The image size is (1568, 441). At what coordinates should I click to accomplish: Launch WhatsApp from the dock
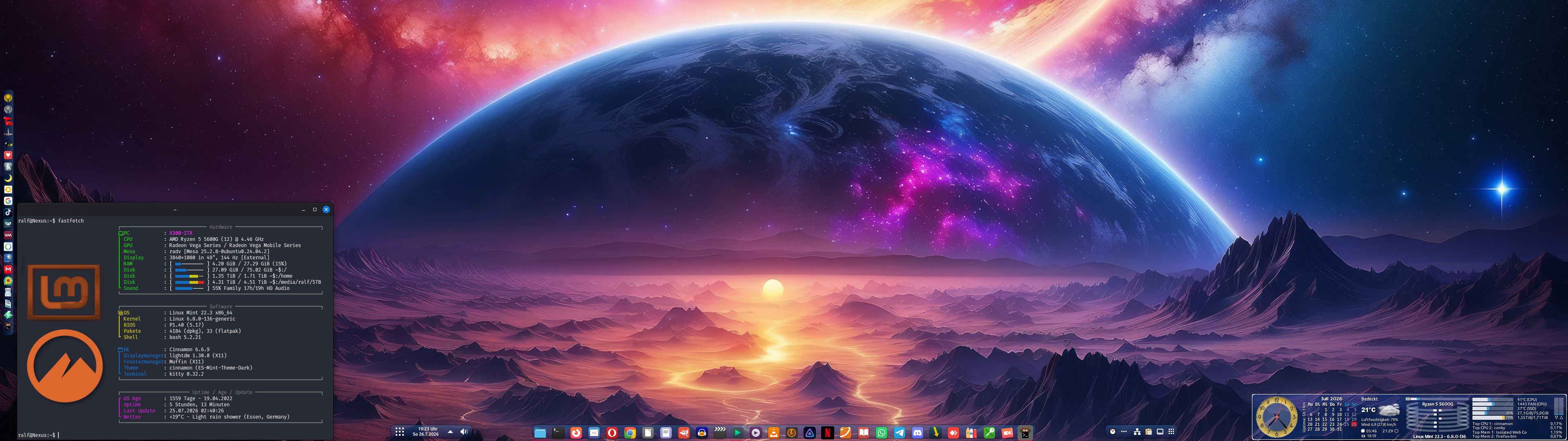[x=882, y=432]
